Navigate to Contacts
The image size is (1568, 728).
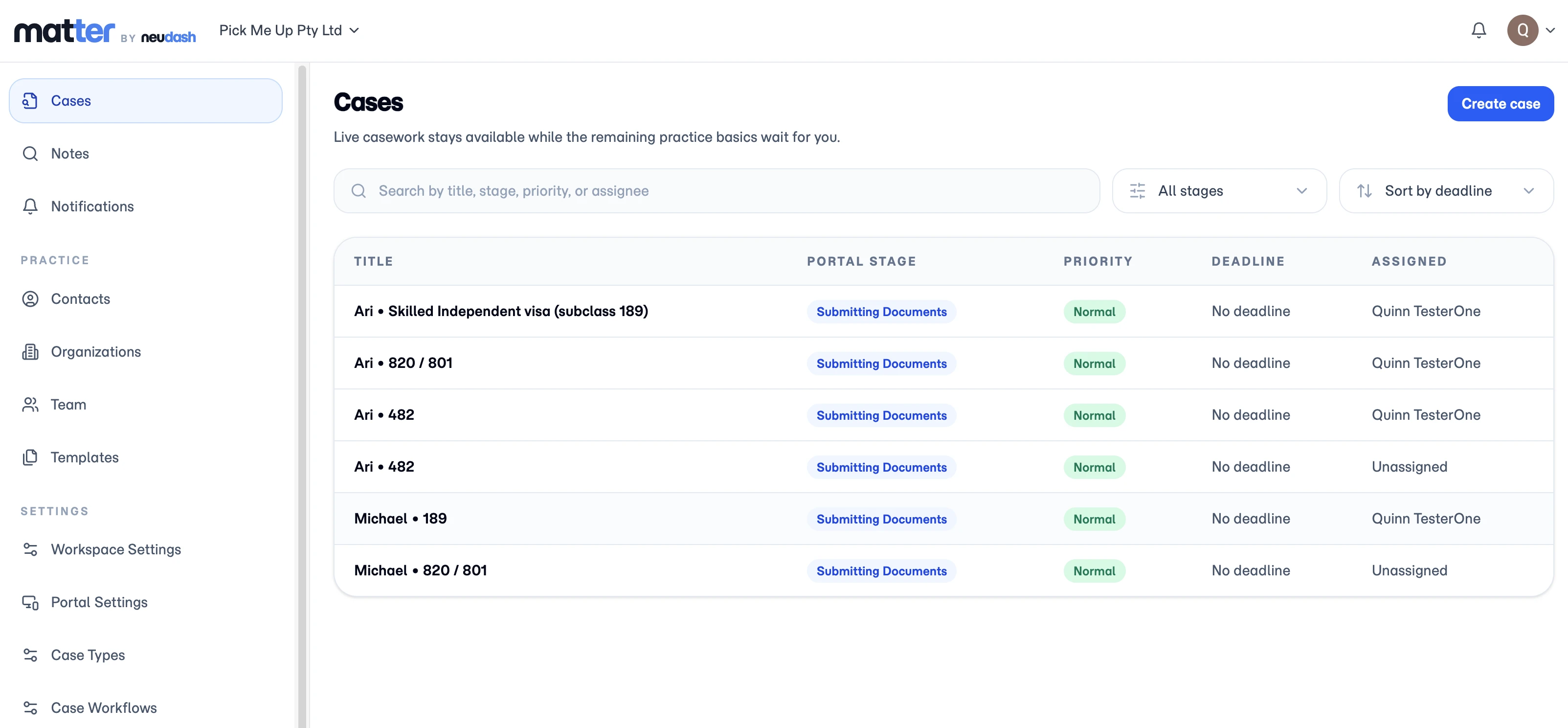tap(145, 299)
